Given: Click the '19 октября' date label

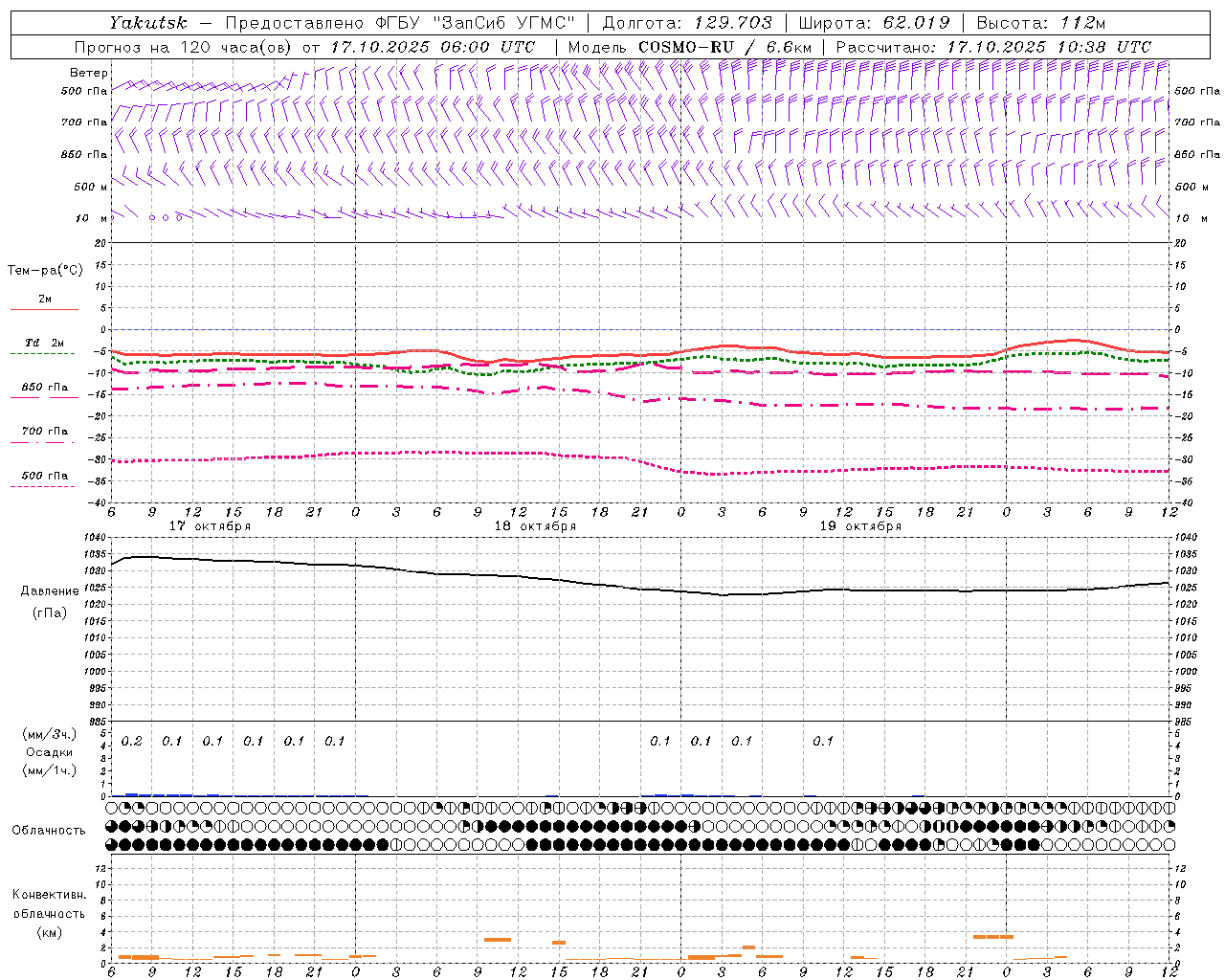Looking at the screenshot, I should 860,526.
